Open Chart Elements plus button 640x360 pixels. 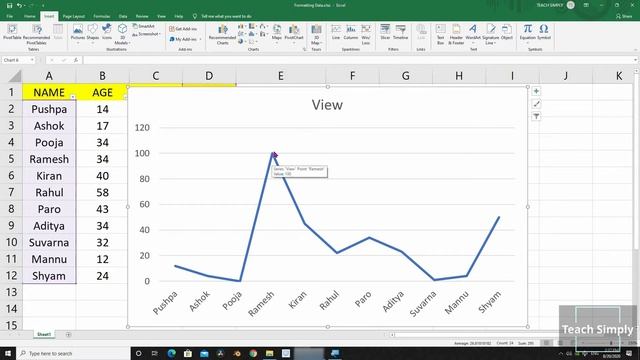[x=536, y=91]
